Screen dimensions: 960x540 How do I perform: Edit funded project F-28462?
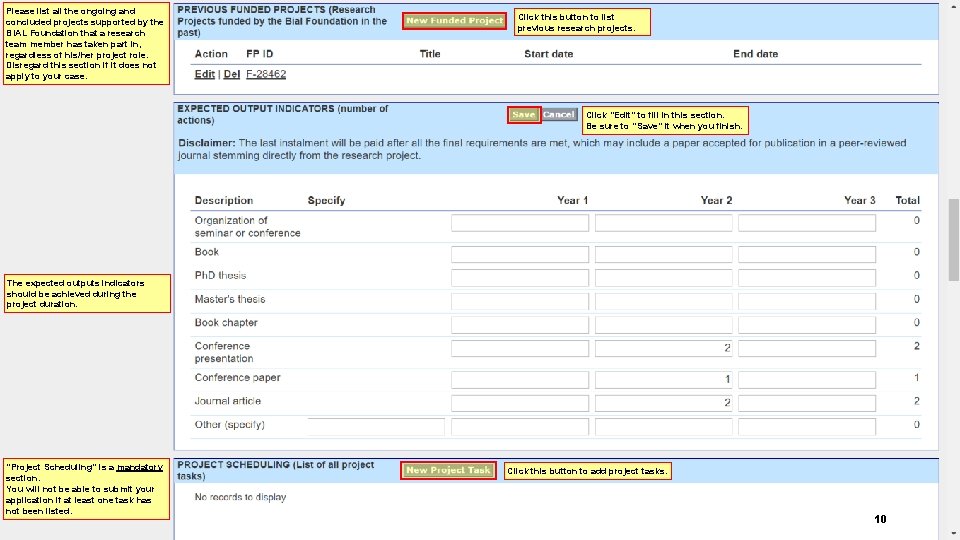click(x=204, y=74)
